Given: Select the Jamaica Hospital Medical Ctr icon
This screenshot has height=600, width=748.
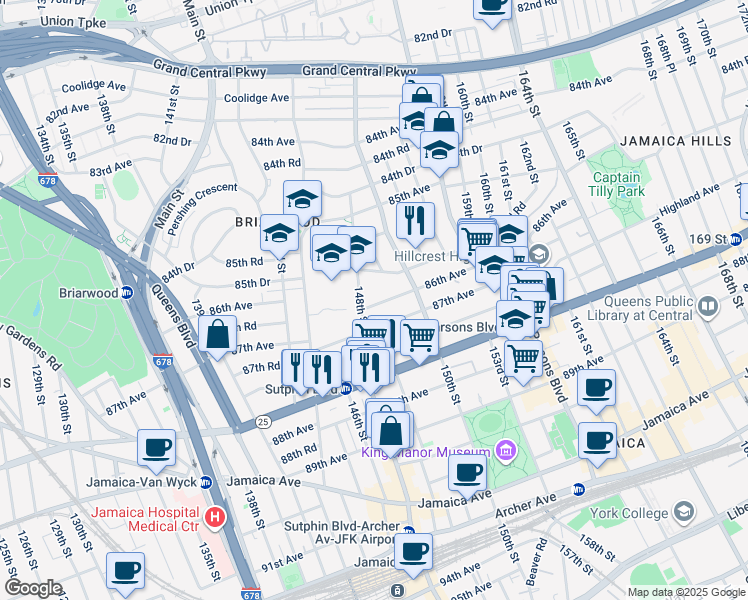Looking at the screenshot, I should coord(214,517).
